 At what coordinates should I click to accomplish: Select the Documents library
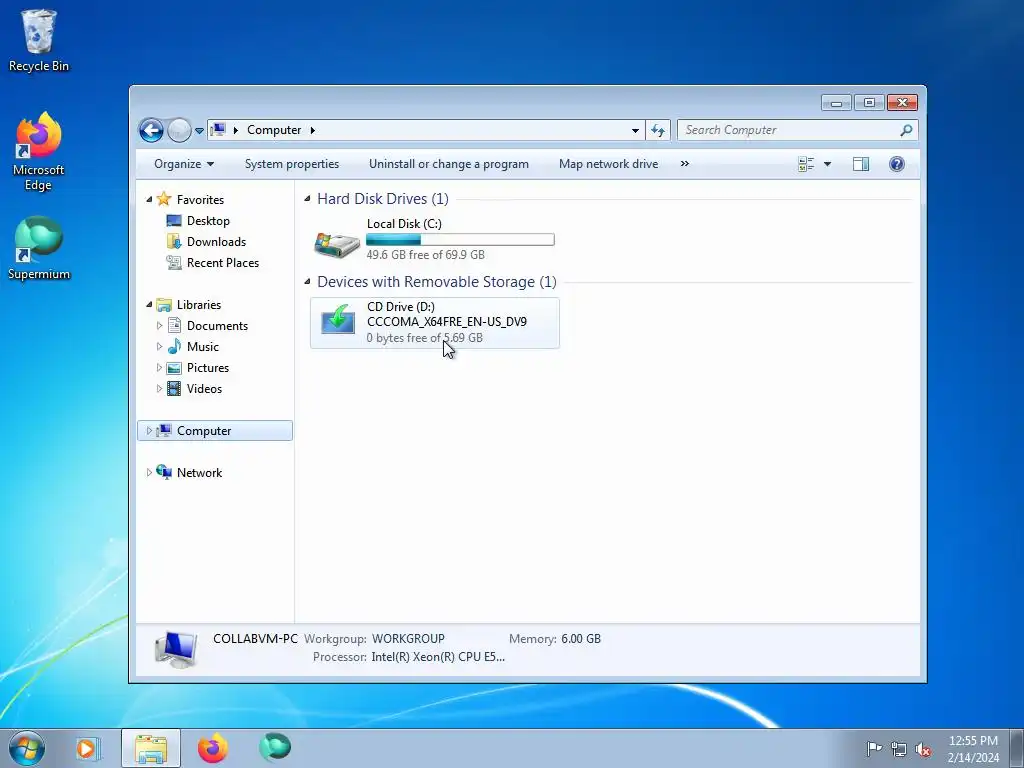coord(217,326)
